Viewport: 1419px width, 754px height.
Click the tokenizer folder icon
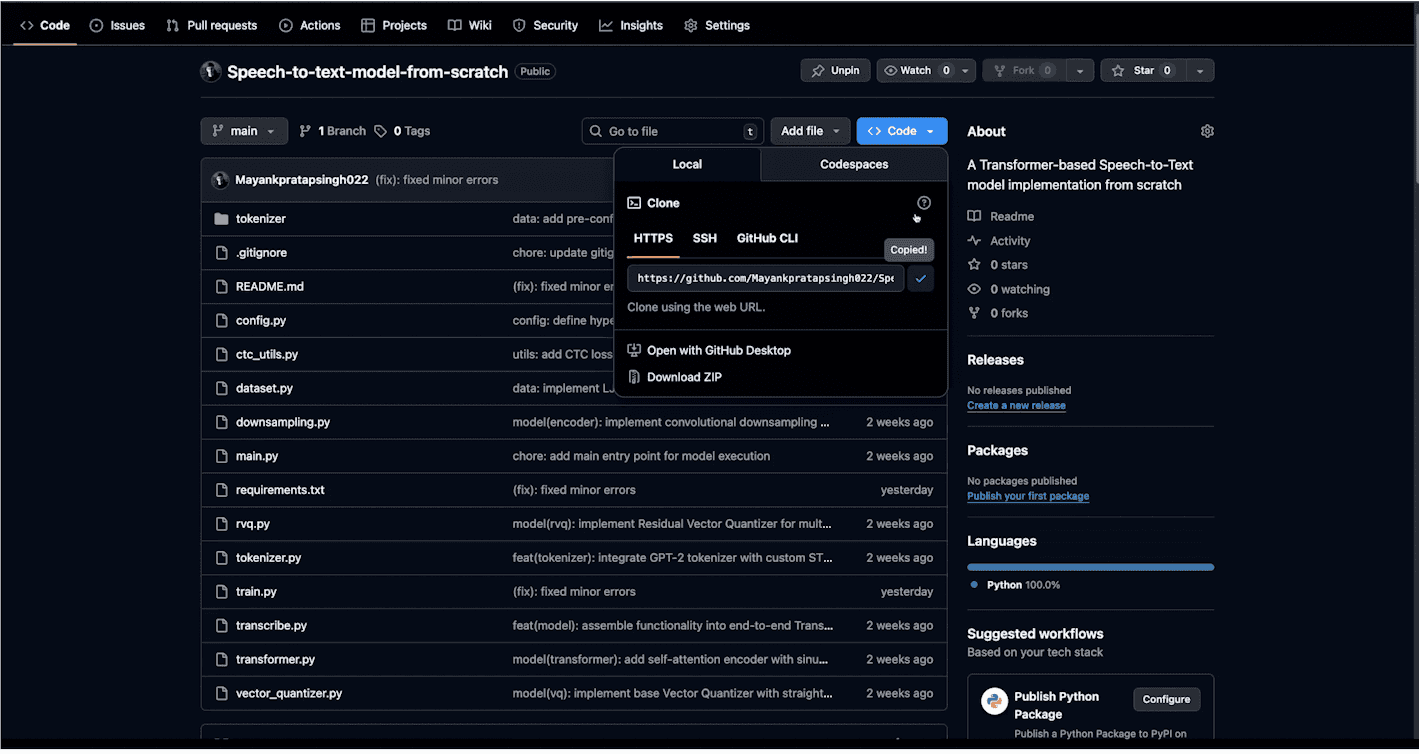coord(221,218)
